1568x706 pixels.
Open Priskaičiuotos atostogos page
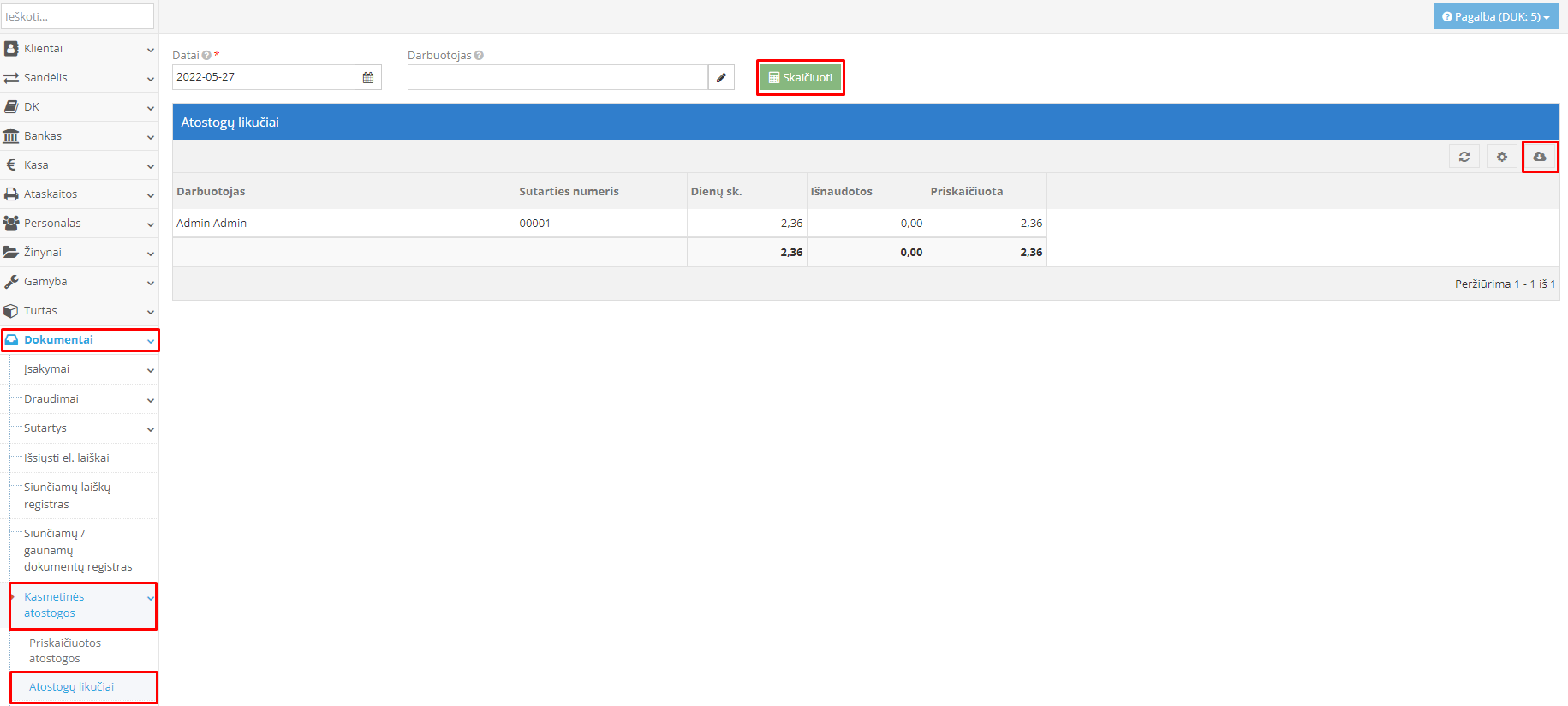pyautogui.click(x=65, y=650)
